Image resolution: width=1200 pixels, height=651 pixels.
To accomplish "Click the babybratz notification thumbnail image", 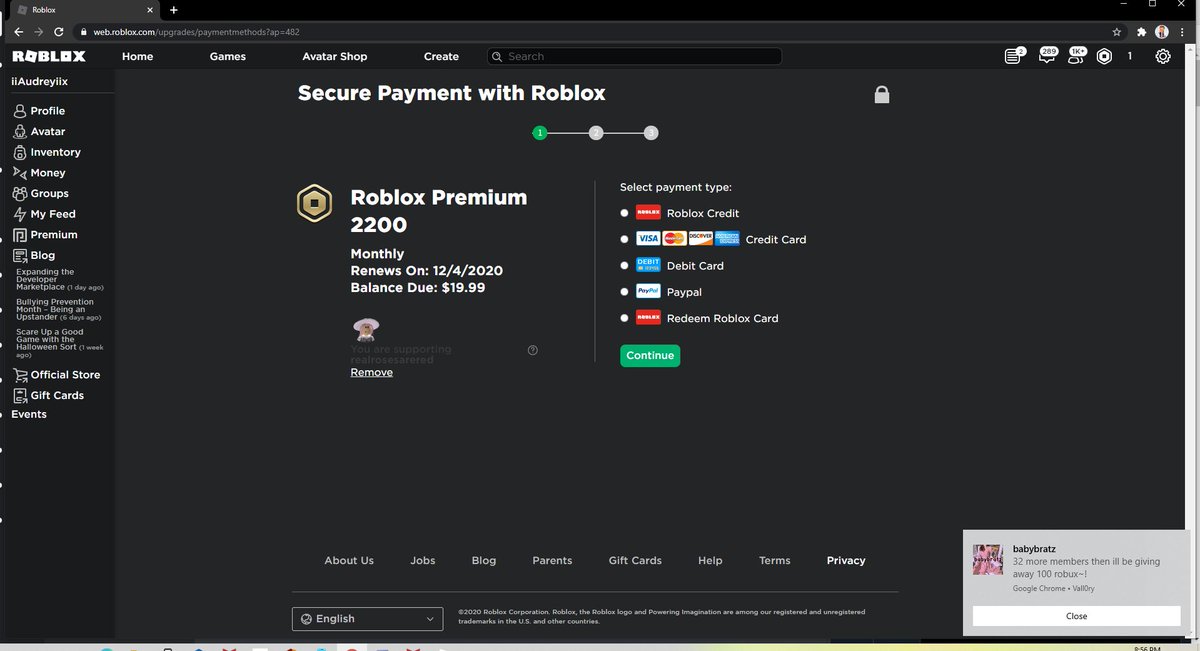I will pyautogui.click(x=988, y=560).
